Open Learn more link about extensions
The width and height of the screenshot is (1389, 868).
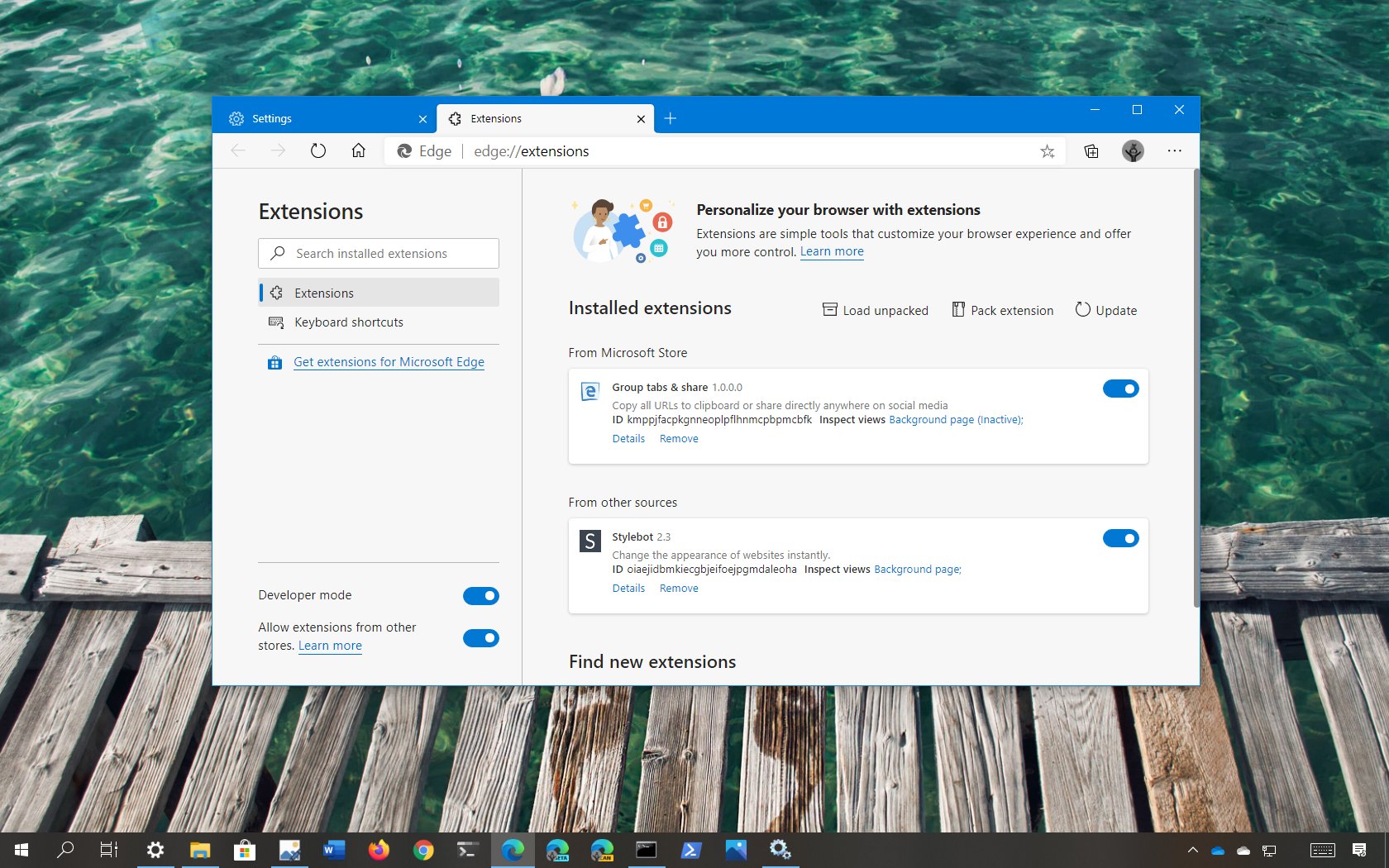(x=832, y=252)
